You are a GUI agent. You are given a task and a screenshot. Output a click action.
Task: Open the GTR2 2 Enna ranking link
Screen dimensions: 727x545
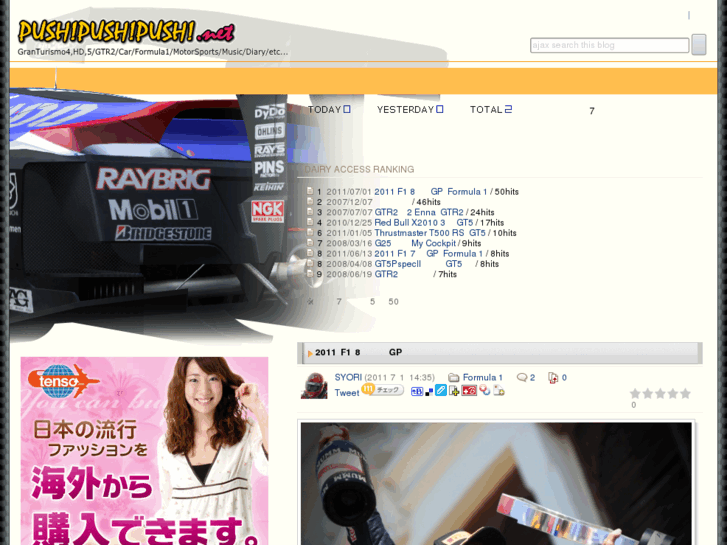[405, 212]
